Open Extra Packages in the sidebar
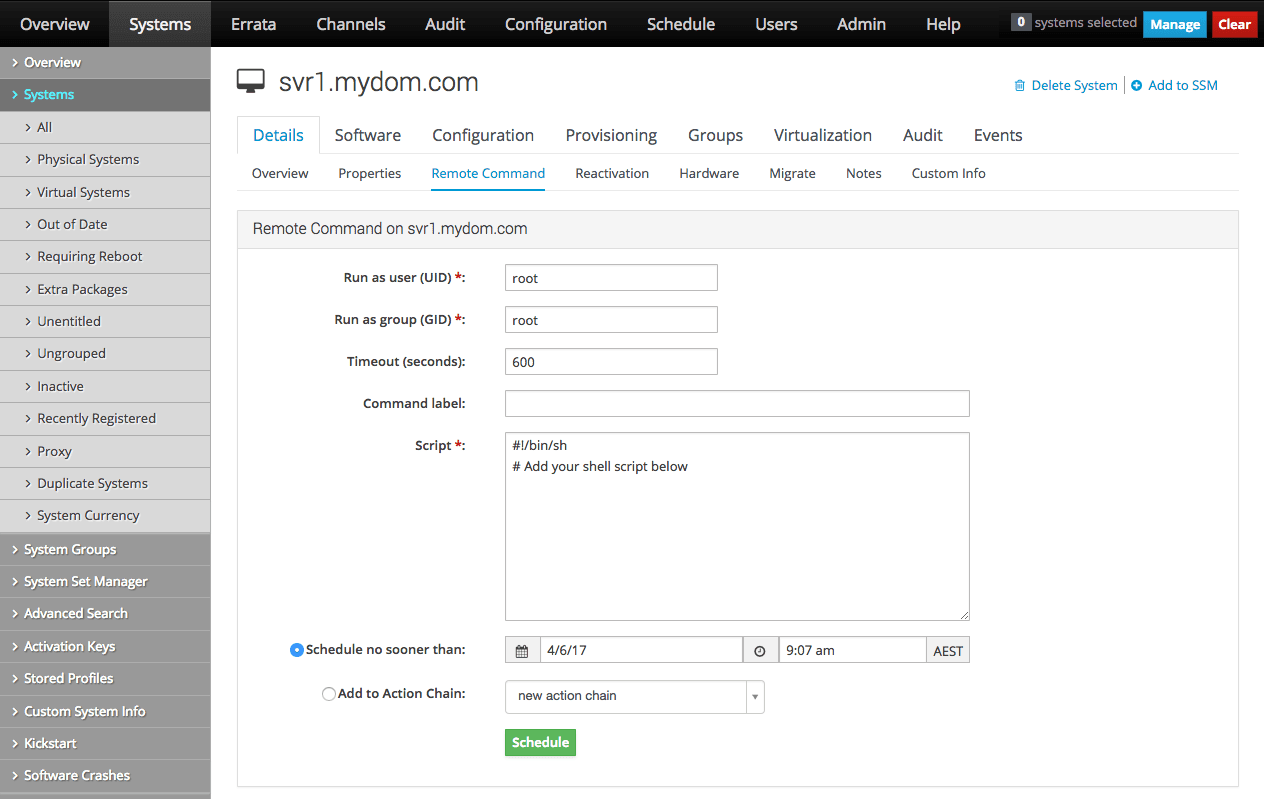 click(x=105, y=289)
